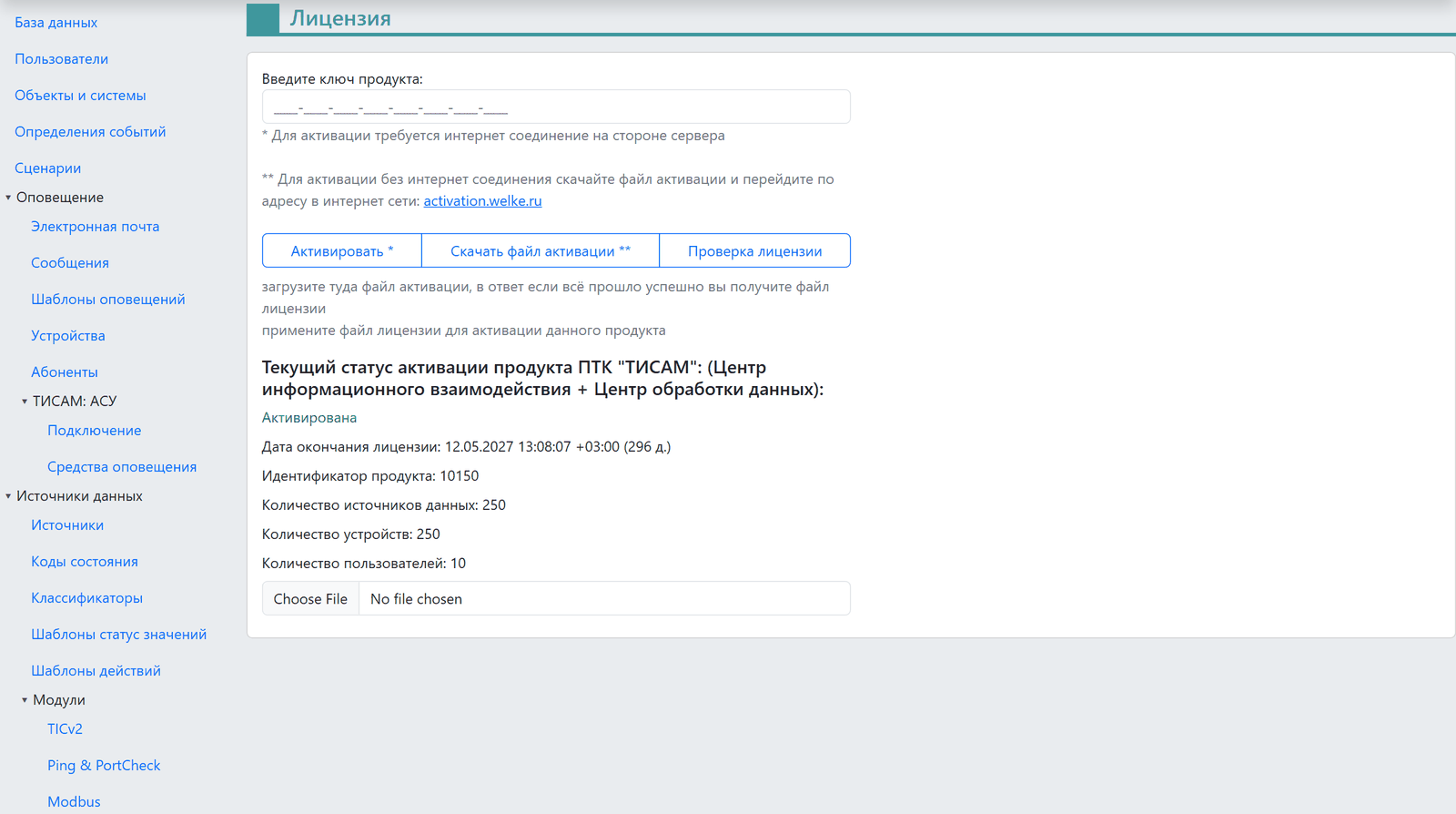
Task: Open Определения событий section
Action: 90,132
